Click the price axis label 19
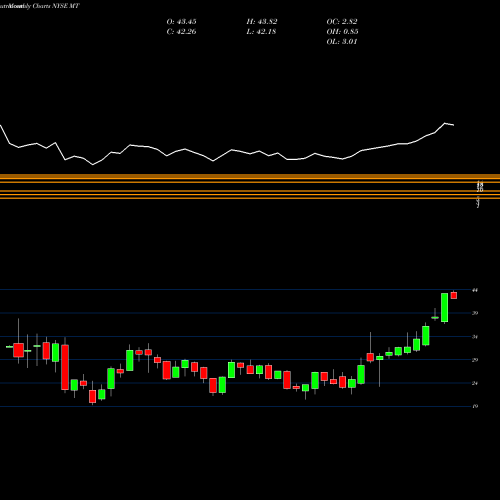Image resolution: width=500 pixels, height=500 pixels. (x=475, y=406)
